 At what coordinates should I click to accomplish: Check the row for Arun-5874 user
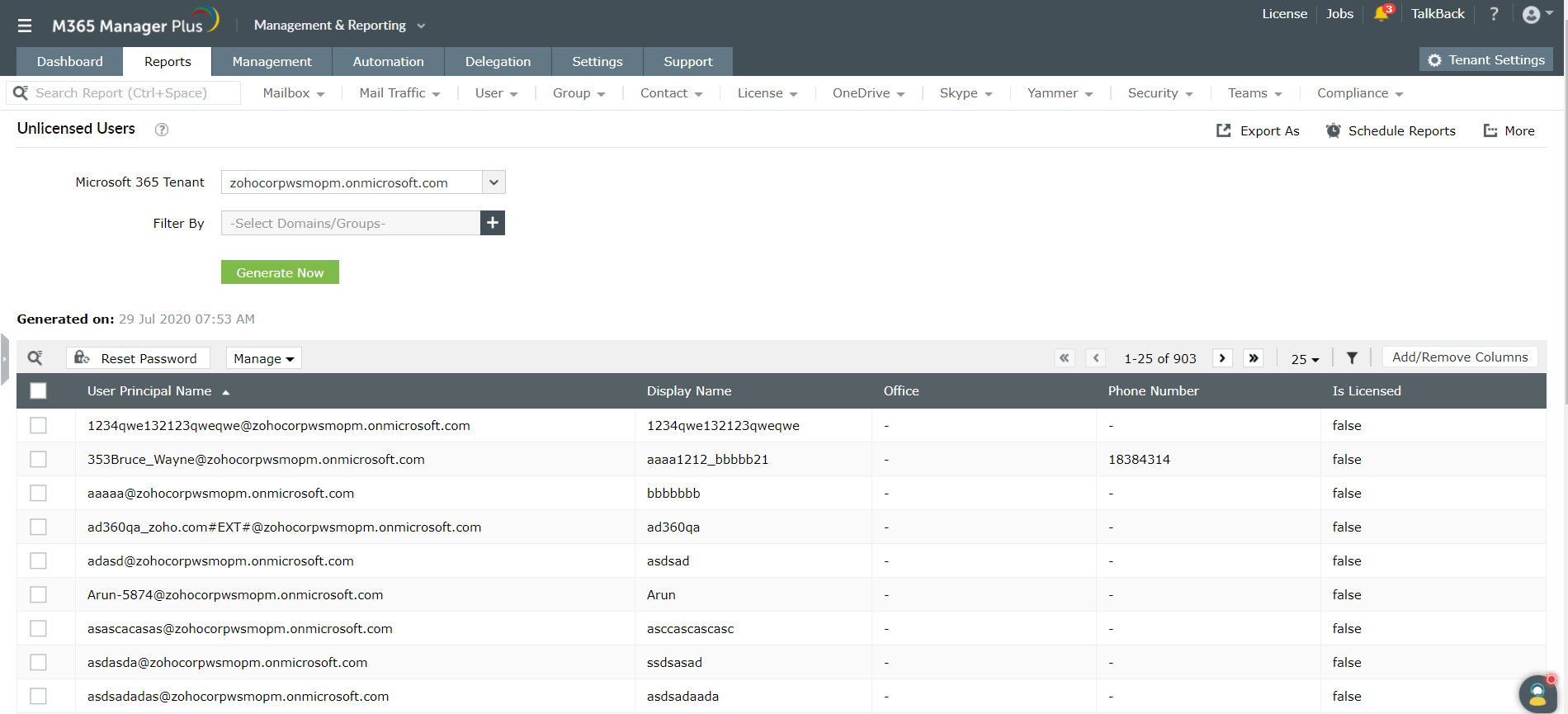coord(38,595)
